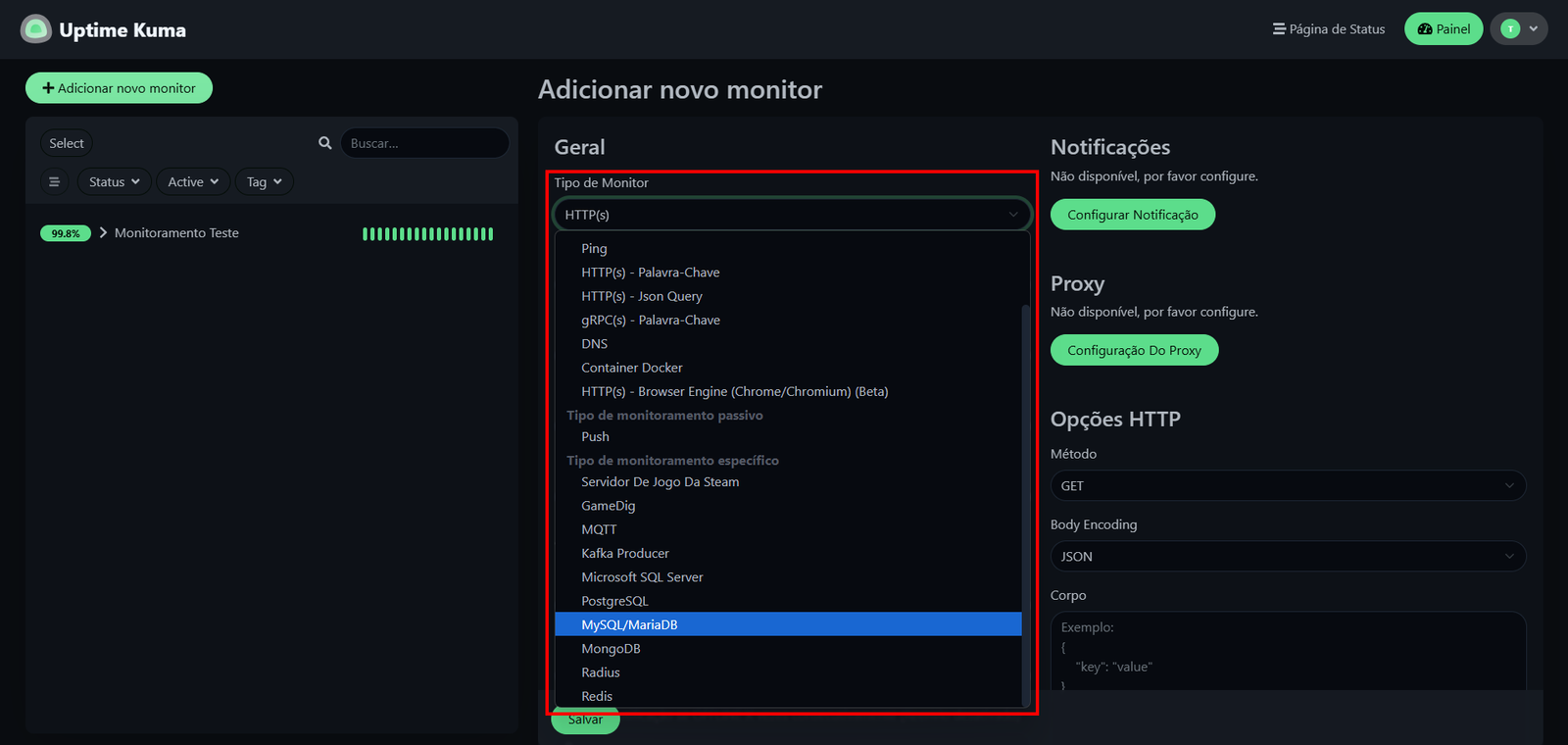Open the Método GET dropdown
The height and width of the screenshot is (745, 1568).
click(x=1287, y=486)
